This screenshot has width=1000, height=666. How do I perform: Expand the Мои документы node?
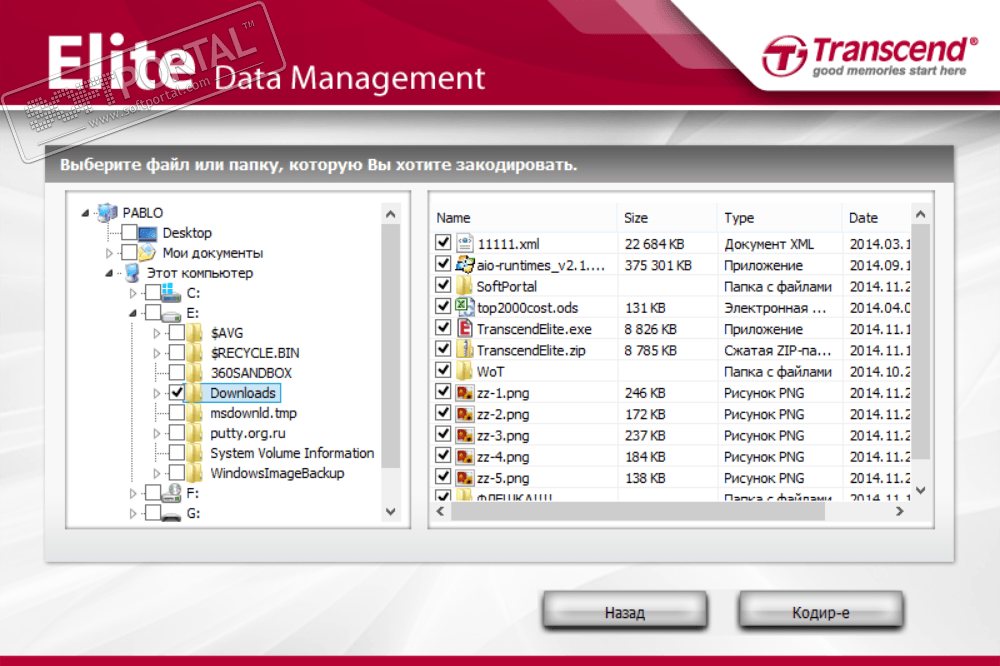[109, 253]
